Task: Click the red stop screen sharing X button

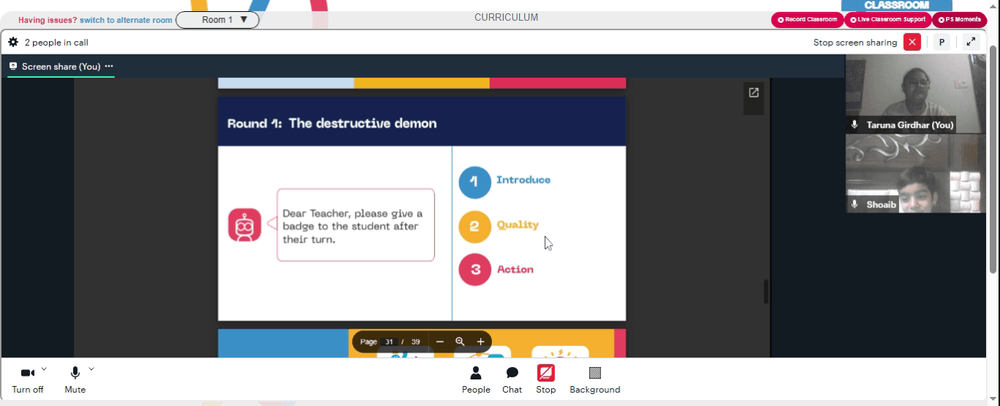Action: (912, 43)
